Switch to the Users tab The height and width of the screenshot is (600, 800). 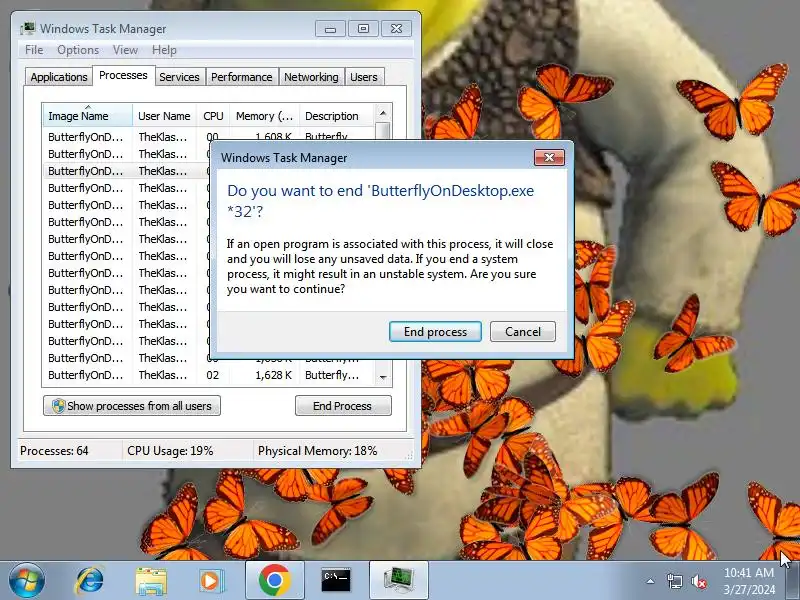pos(364,77)
